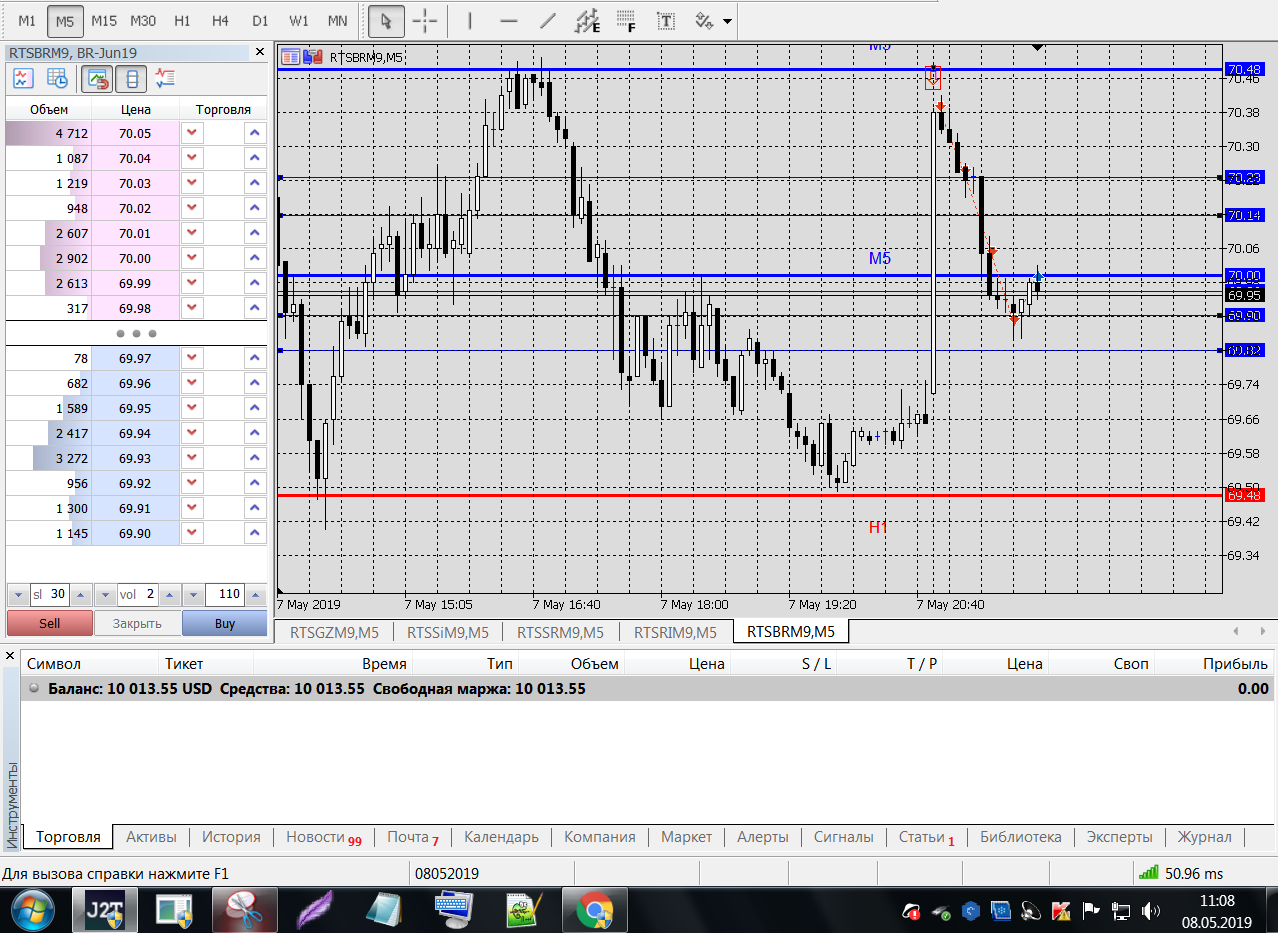Switch to the История tab

coord(231,837)
